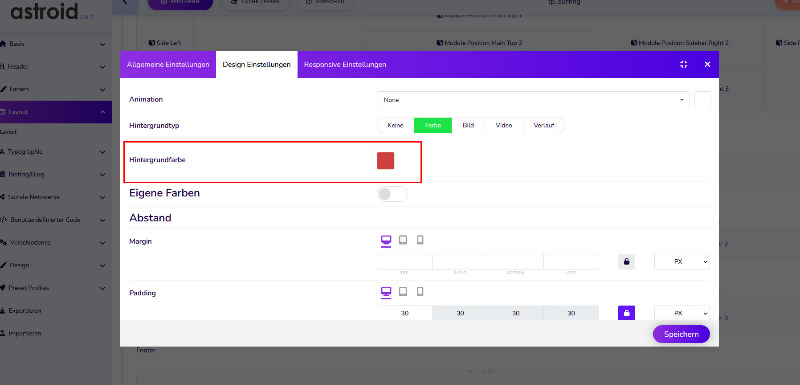Select mobile device icon for Padding
This screenshot has height=385, width=800.
coord(420,292)
